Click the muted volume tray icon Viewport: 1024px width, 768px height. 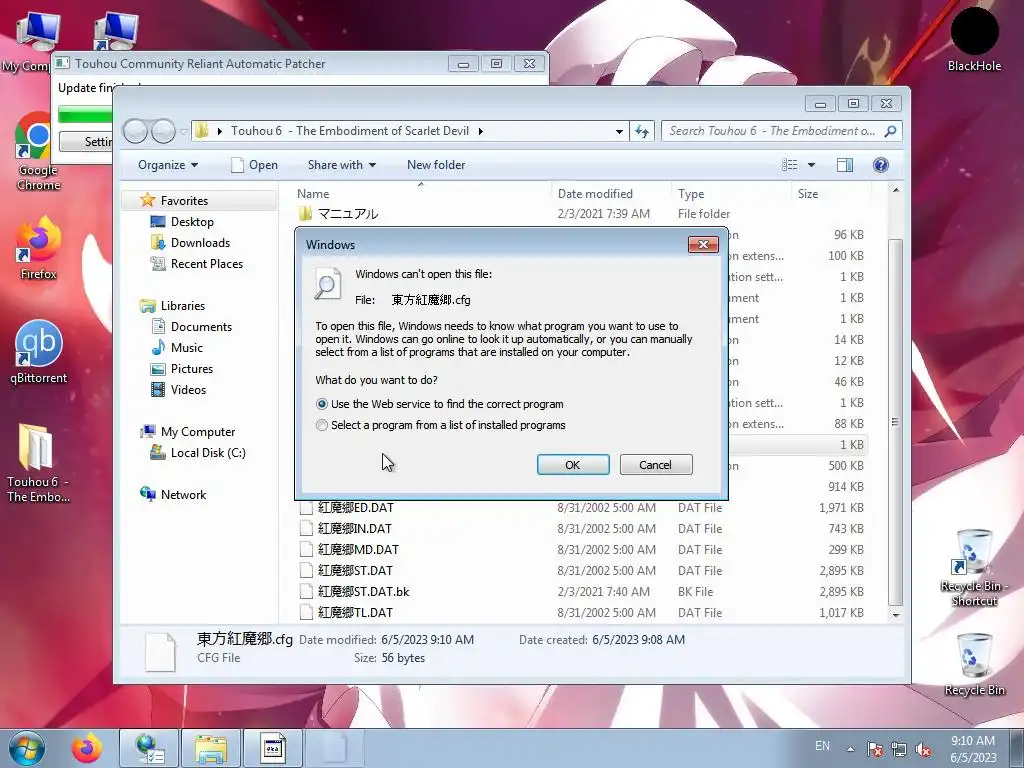coord(923,750)
